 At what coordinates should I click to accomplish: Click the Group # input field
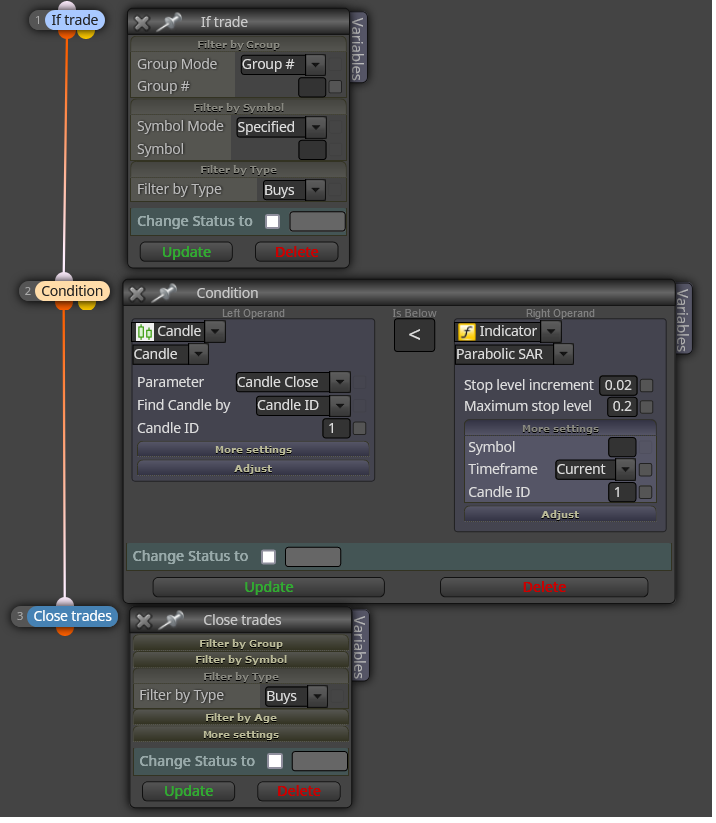click(x=314, y=88)
